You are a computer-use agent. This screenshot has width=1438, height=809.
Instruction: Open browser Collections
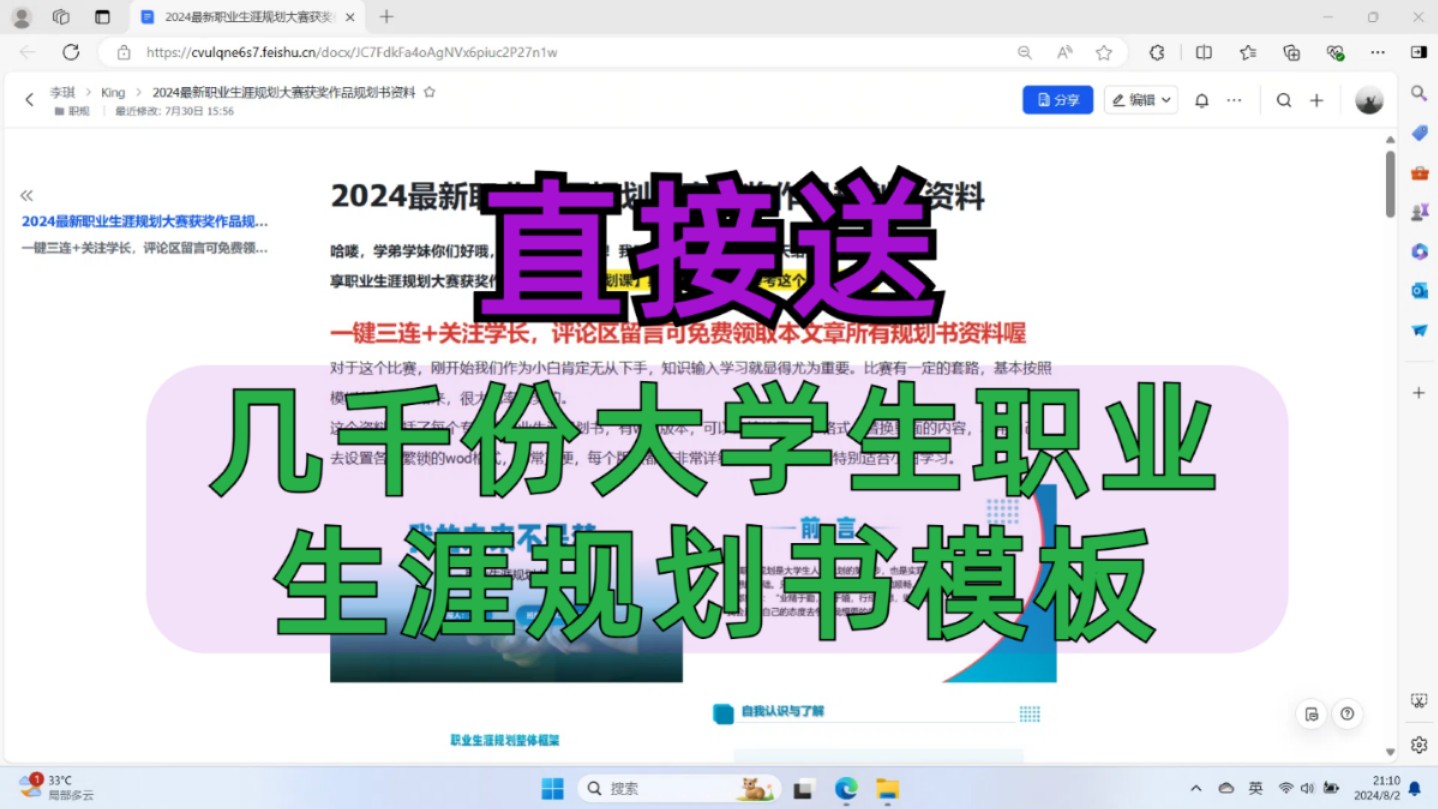point(1291,52)
